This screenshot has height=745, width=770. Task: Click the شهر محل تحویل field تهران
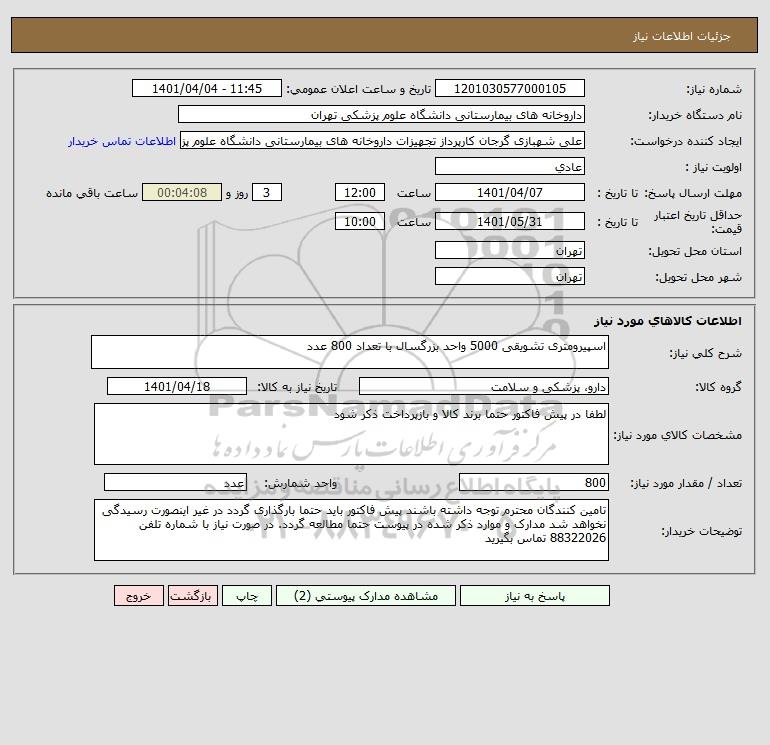(x=510, y=276)
